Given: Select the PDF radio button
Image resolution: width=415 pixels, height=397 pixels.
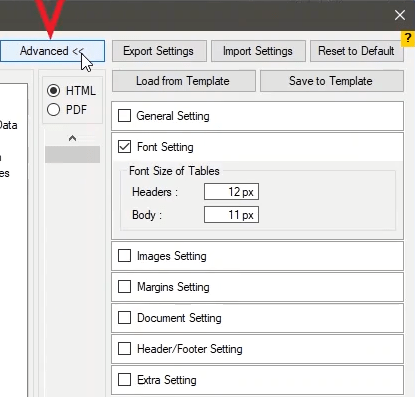Looking at the screenshot, I should click(x=54, y=110).
